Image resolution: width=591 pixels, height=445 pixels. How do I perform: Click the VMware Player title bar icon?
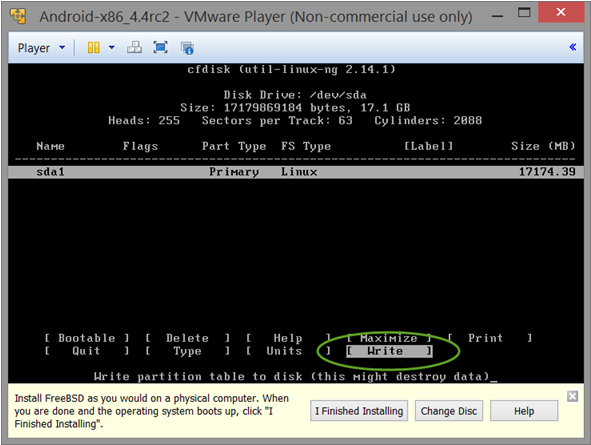(x=18, y=16)
